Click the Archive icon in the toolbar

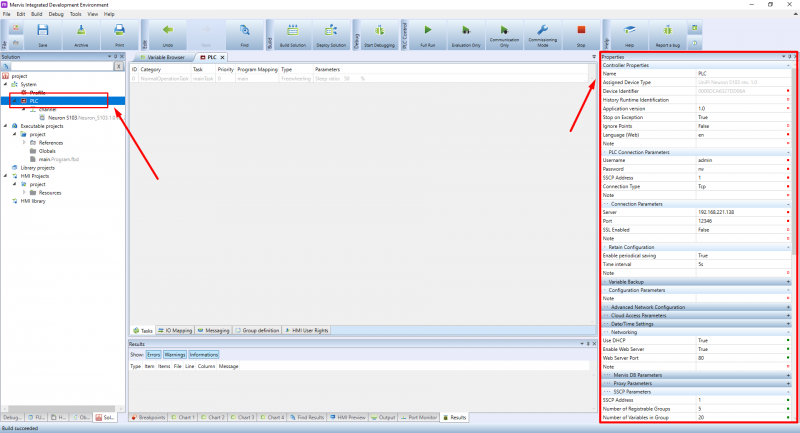coord(81,34)
